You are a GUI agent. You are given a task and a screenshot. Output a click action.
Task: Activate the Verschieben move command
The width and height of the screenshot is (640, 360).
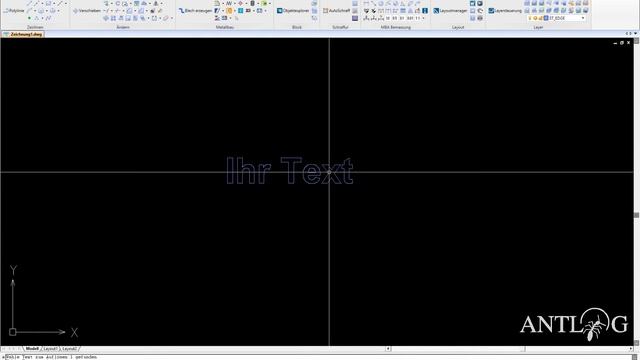coord(87,11)
